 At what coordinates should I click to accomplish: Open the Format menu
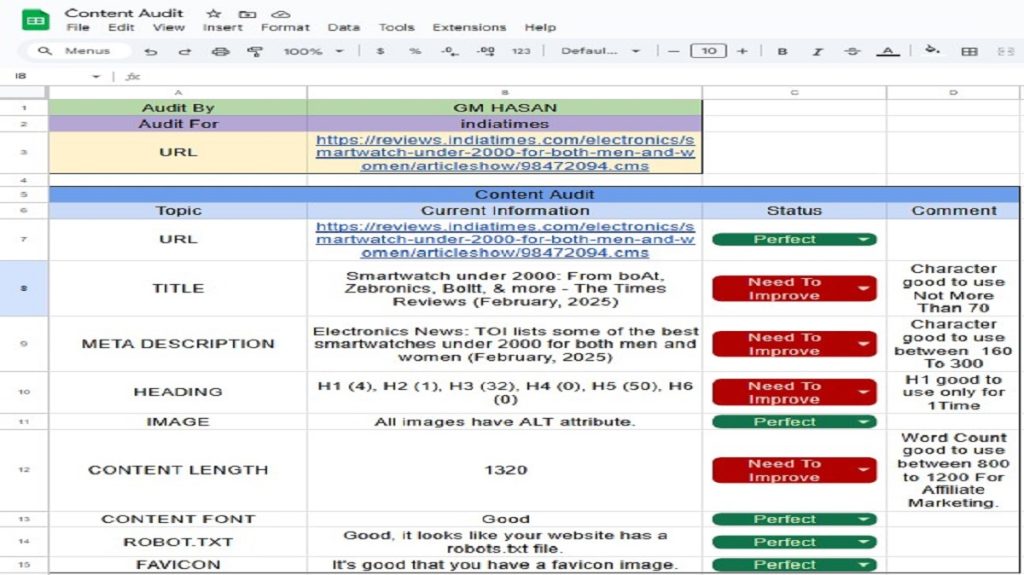pos(285,27)
